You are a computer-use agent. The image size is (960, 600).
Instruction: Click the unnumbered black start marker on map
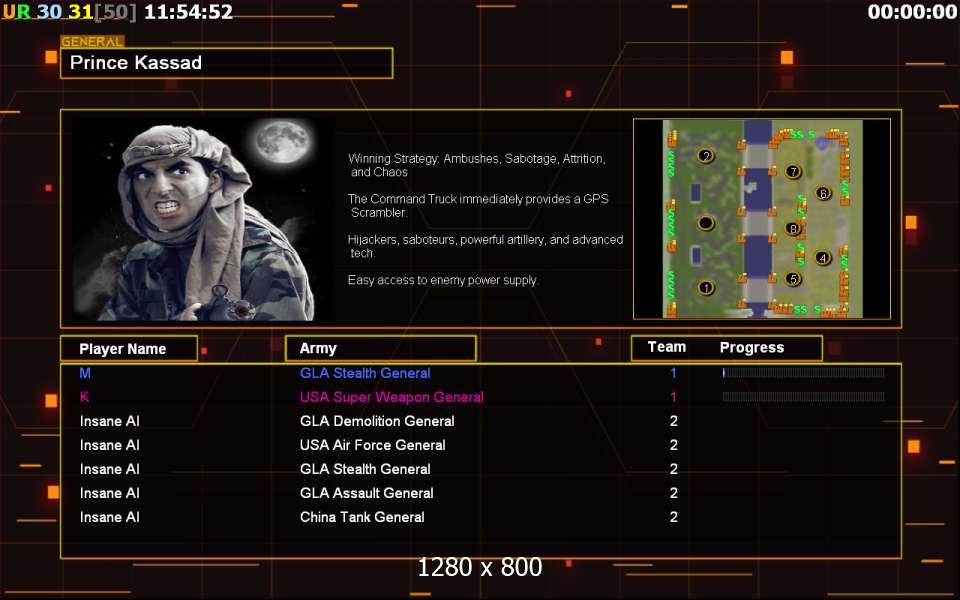coord(706,223)
